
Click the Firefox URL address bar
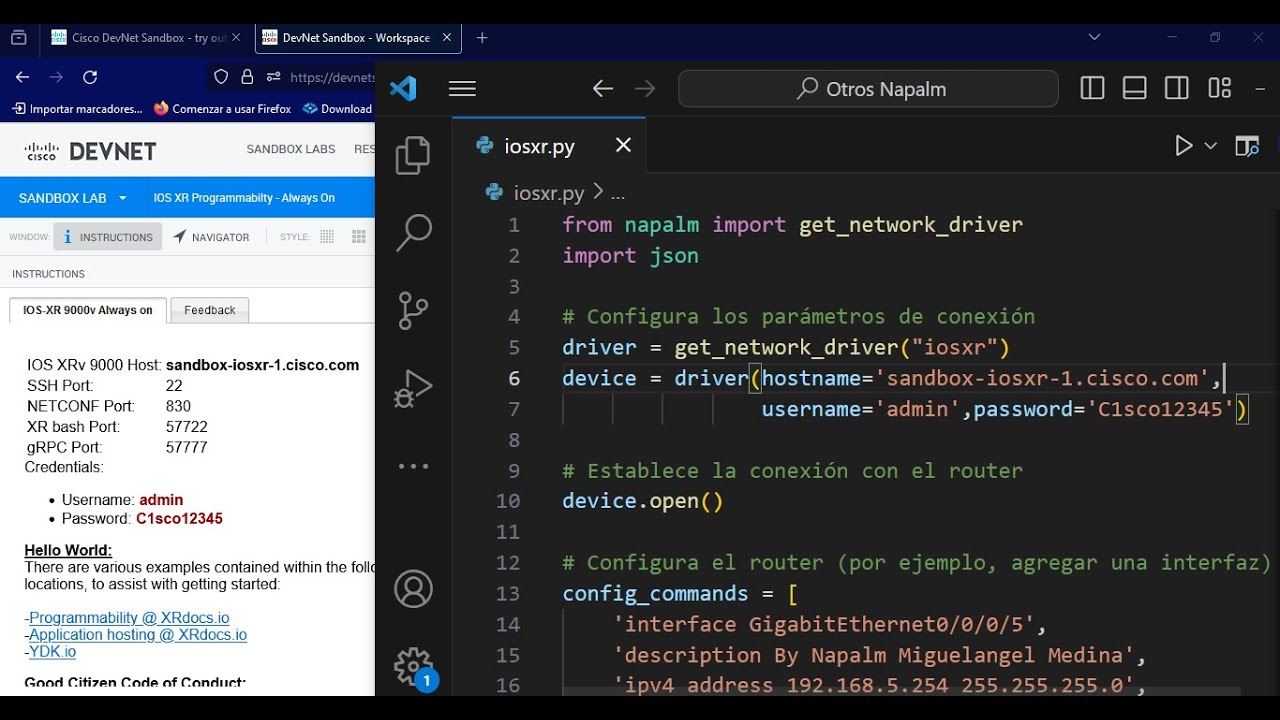pos(330,77)
